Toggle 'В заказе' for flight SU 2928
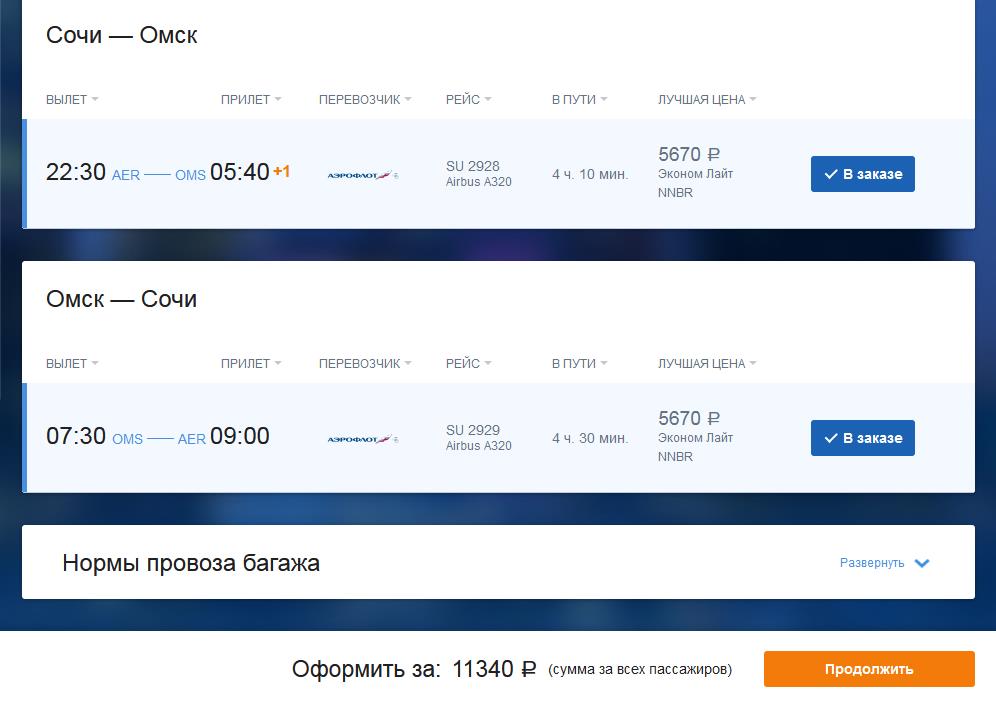The height and width of the screenshot is (704, 996). click(x=863, y=174)
